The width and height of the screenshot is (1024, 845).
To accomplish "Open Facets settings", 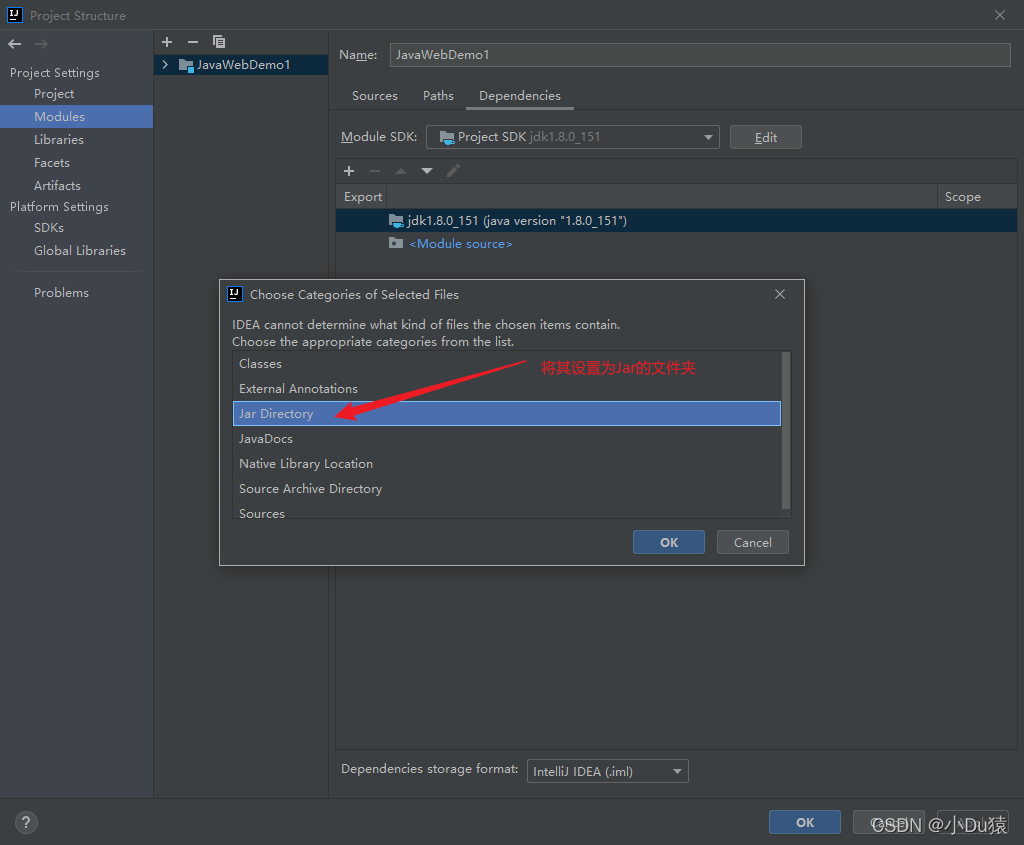I will pos(52,163).
